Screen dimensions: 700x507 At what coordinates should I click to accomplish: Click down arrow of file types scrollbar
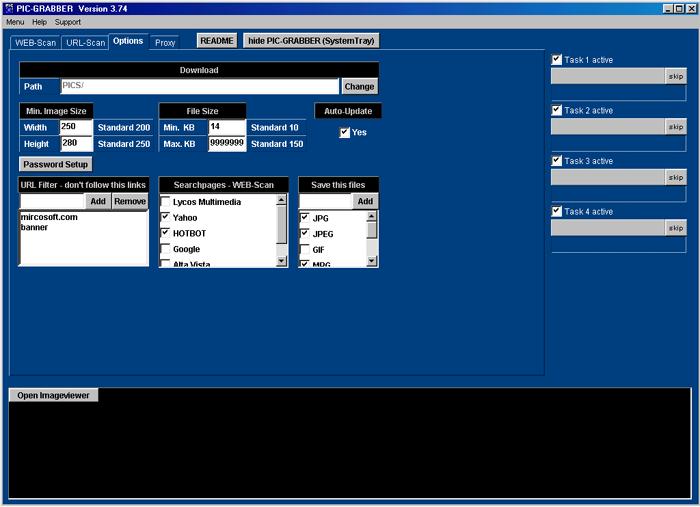(x=371, y=261)
